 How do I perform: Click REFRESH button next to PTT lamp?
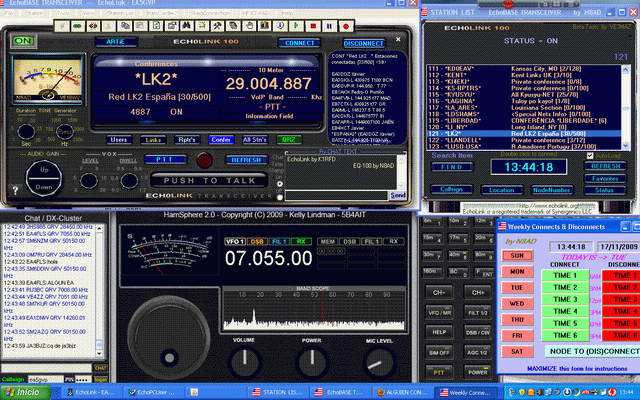coord(246,160)
